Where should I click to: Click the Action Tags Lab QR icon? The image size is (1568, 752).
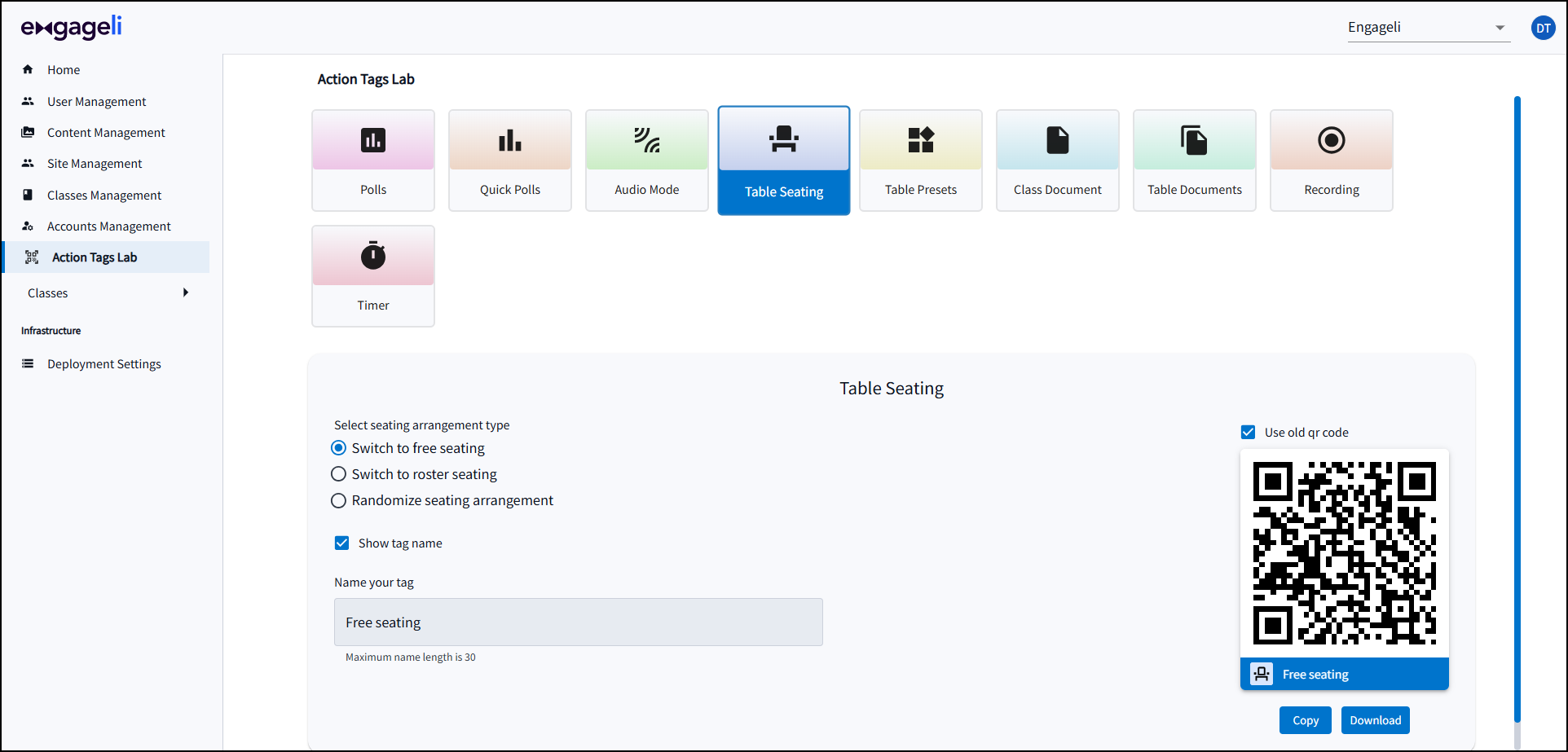[x=32, y=257]
